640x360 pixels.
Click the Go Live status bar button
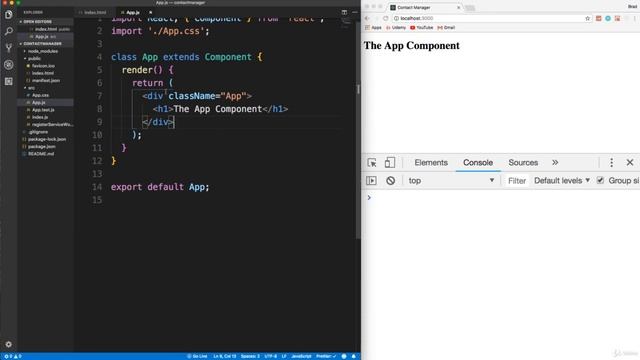[x=197, y=356]
